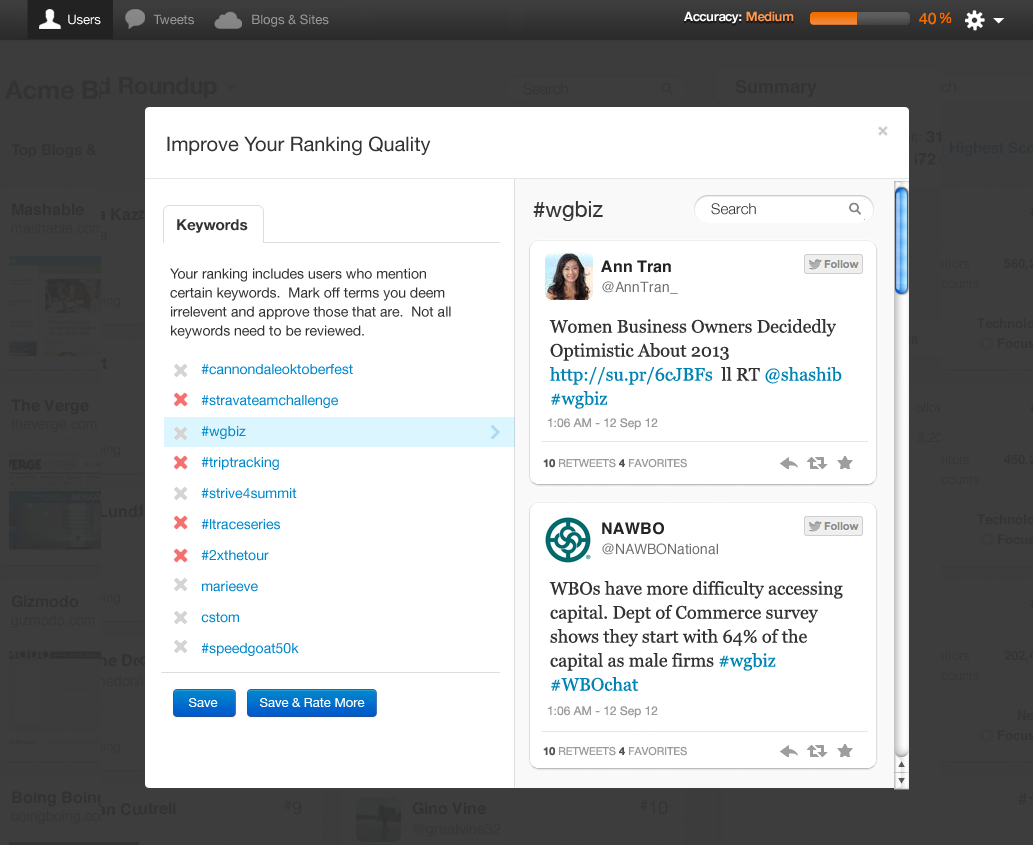Viewport: 1033px width, 845px height.
Task: Open the su.pr link in Ann's tweet
Action: 631,375
